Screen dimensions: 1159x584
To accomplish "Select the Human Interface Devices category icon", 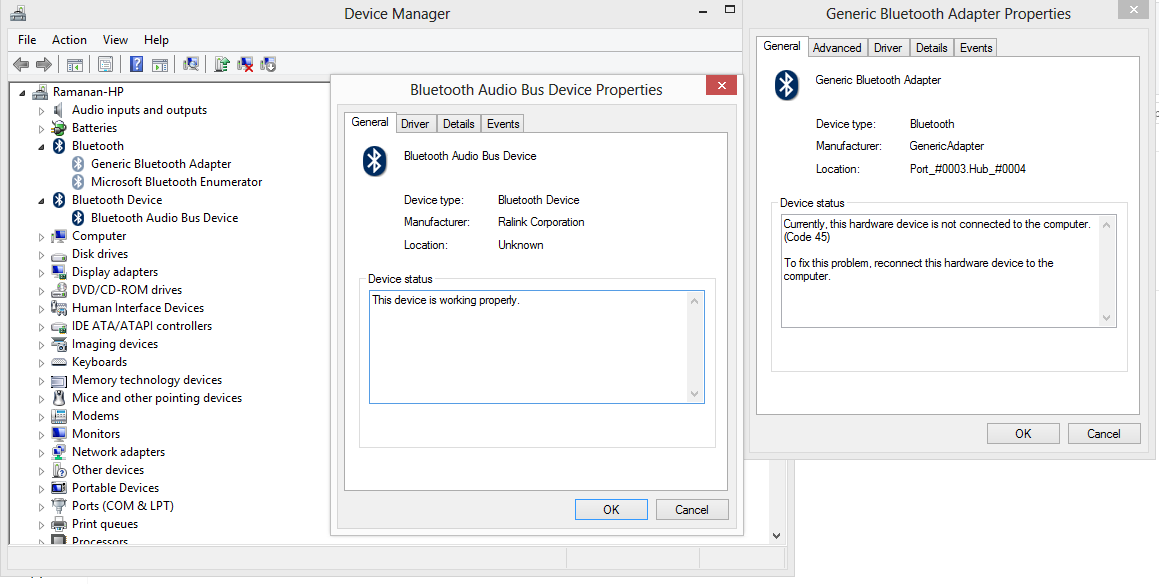I will [x=59, y=308].
